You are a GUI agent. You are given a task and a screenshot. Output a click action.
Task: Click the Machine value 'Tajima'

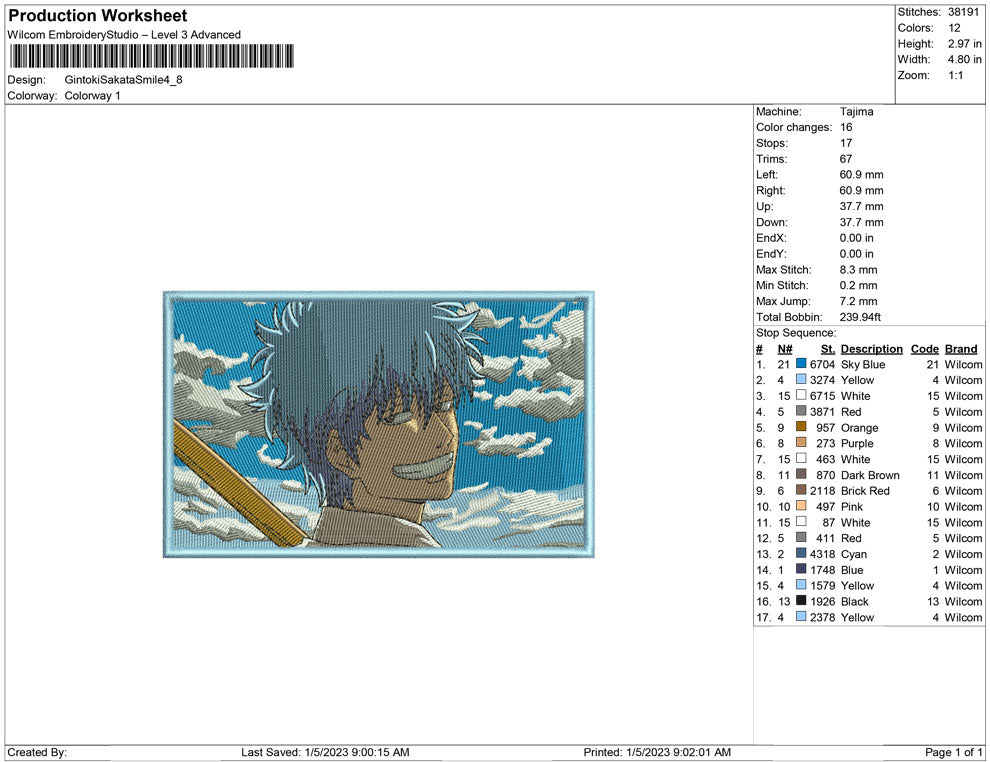(856, 111)
